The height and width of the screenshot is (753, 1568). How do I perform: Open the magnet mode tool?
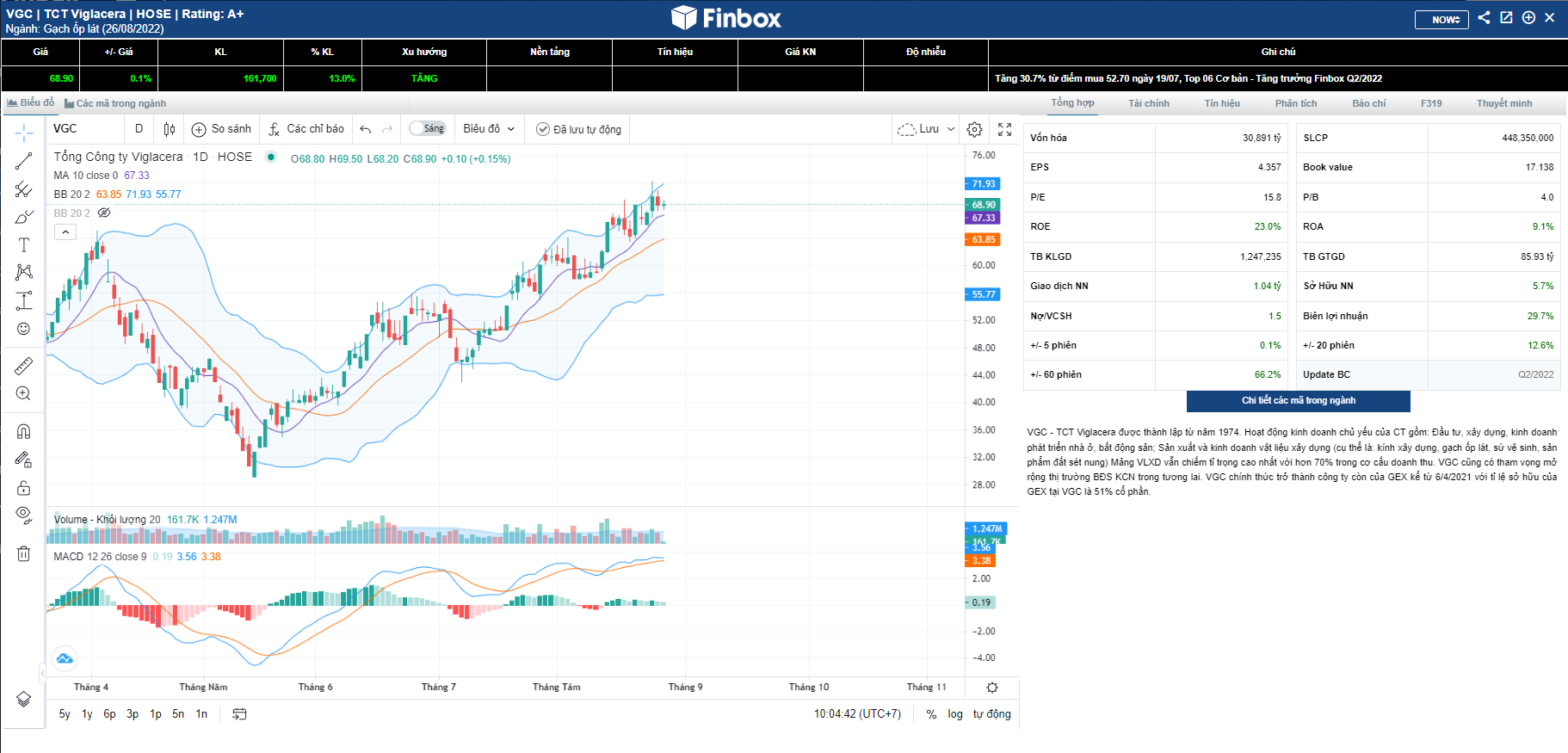point(24,431)
